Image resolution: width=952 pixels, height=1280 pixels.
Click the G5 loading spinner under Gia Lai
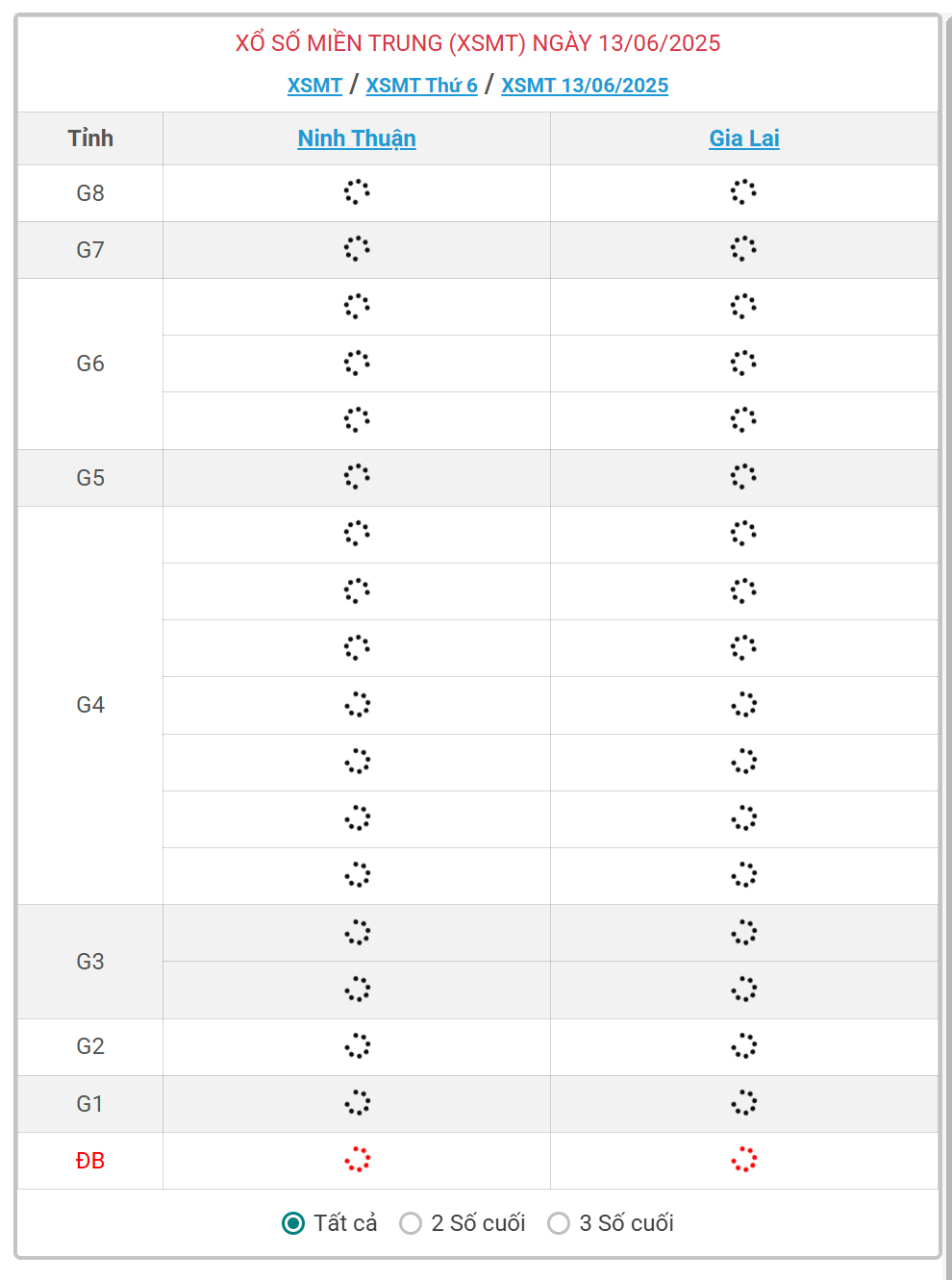pos(743,477)
